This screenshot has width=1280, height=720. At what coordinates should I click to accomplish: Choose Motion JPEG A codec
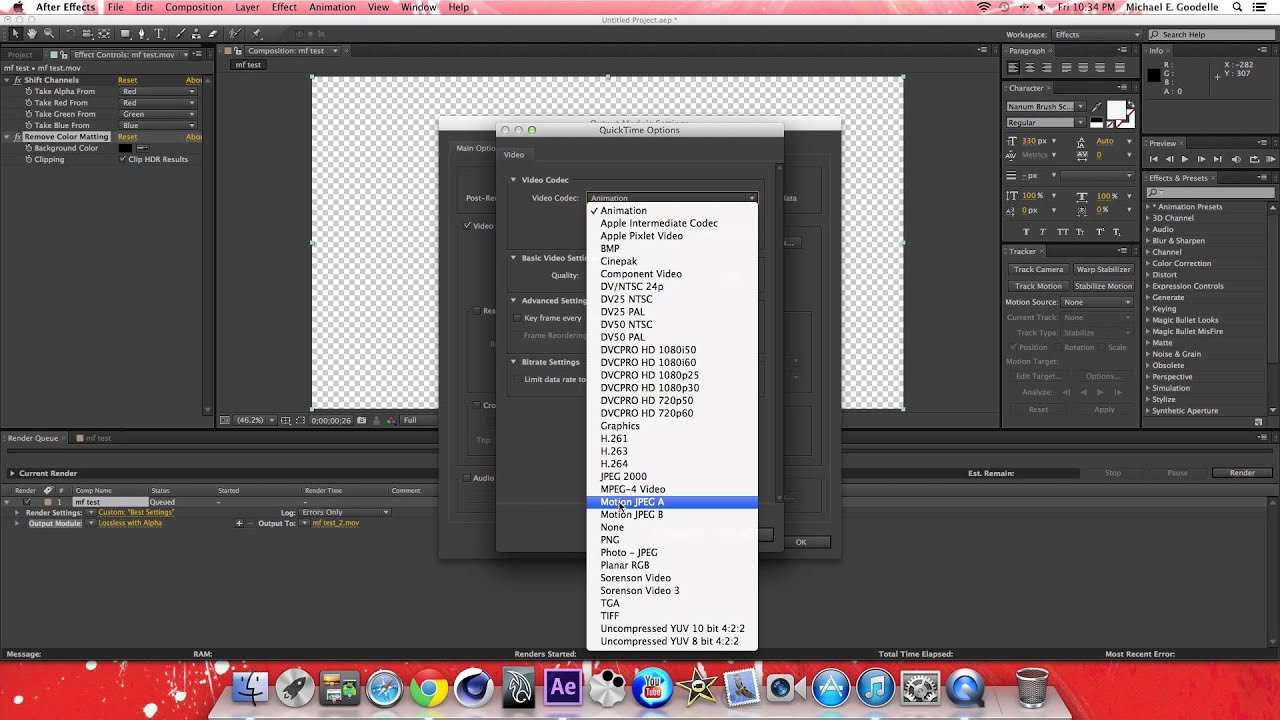672,502
